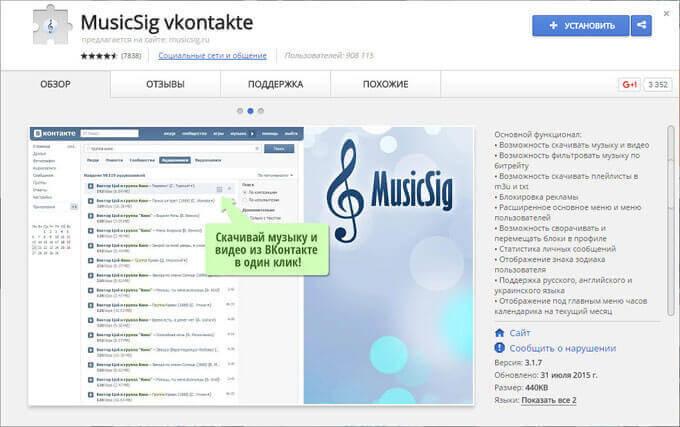Click the star rating icons
This screenshot has width=680, height=427.
98,55
